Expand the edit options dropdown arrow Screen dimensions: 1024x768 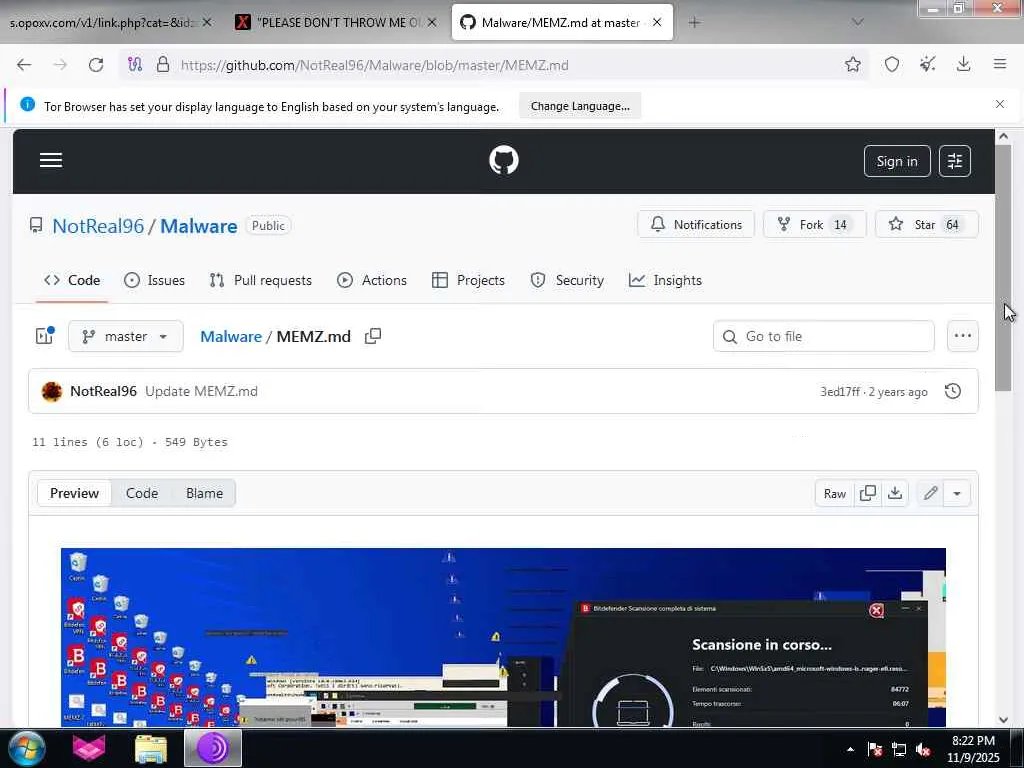pos(957,493)
